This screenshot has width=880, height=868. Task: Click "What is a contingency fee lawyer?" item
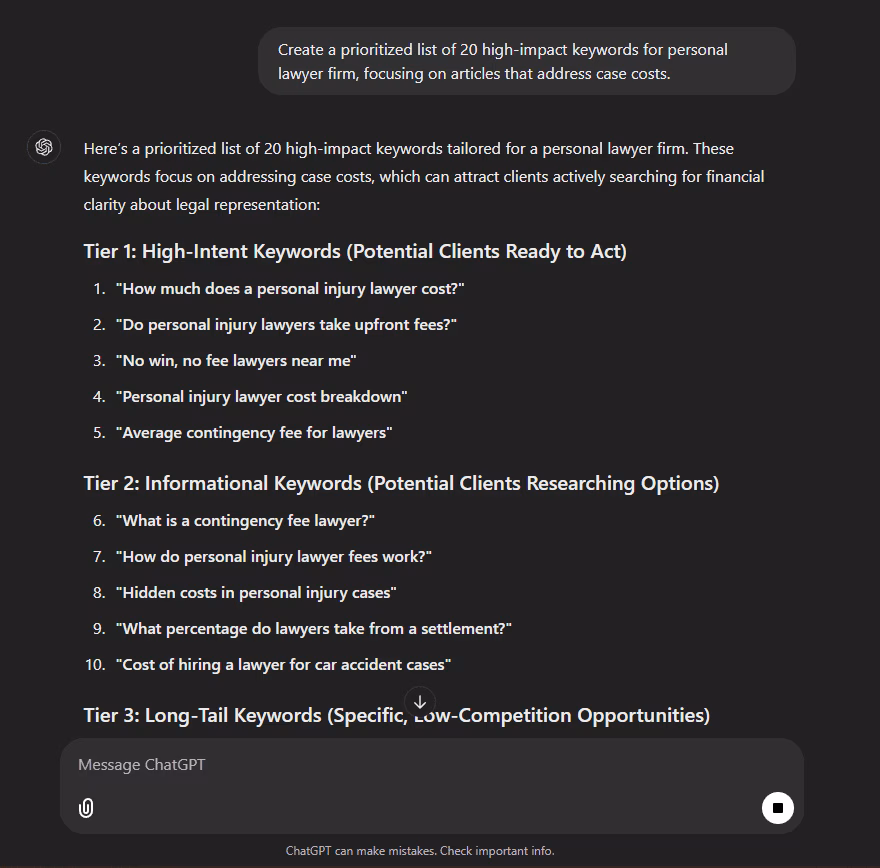tap(245, 520)
